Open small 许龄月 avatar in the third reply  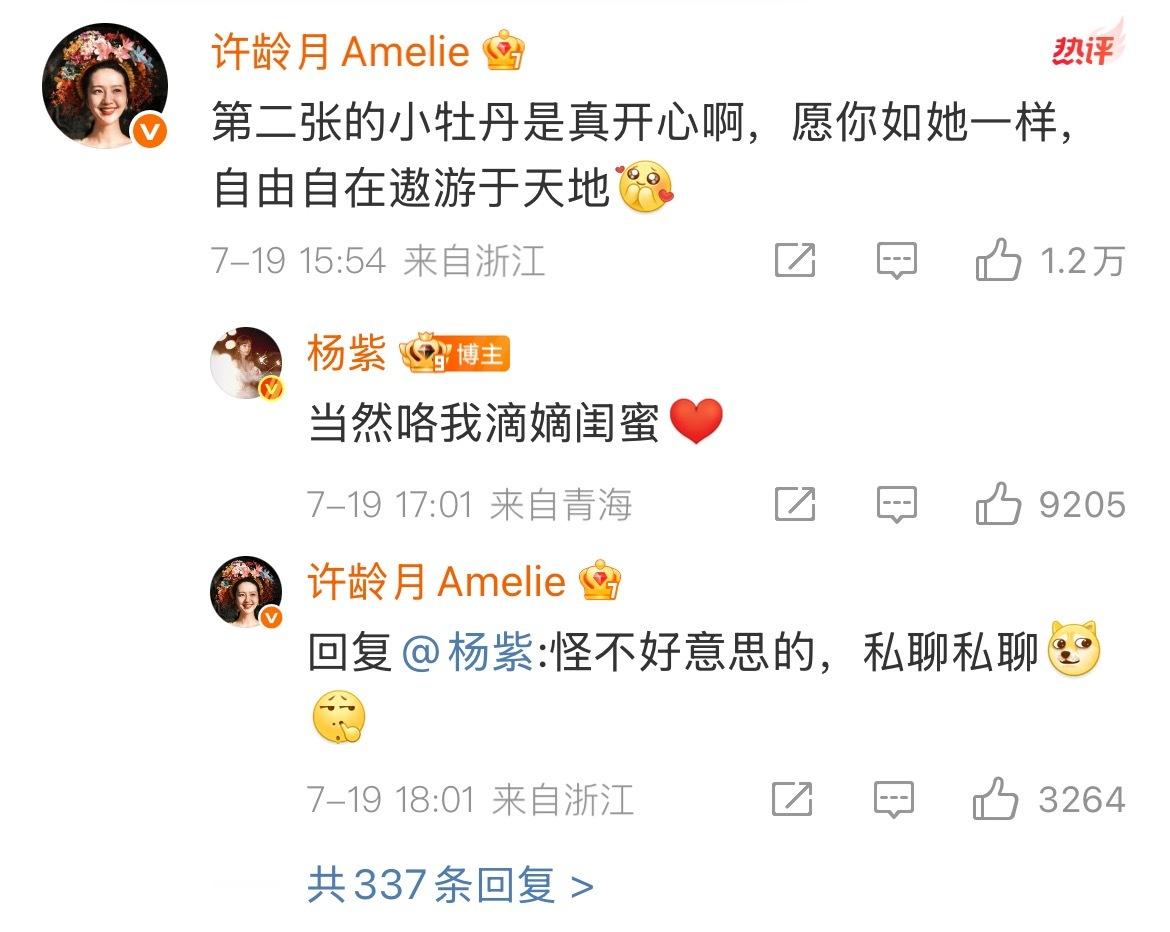coord(246,592)
